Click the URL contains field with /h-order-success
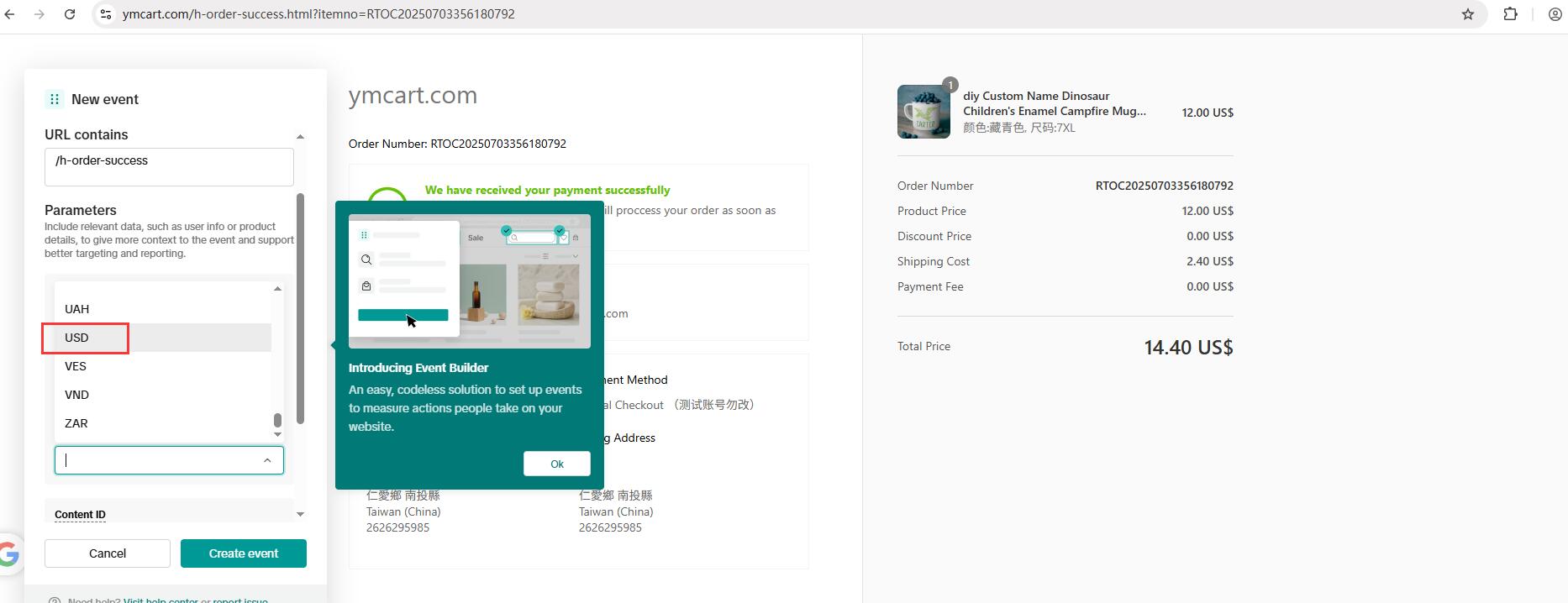This screenshot has height=603, width=1568. (169, 167)
